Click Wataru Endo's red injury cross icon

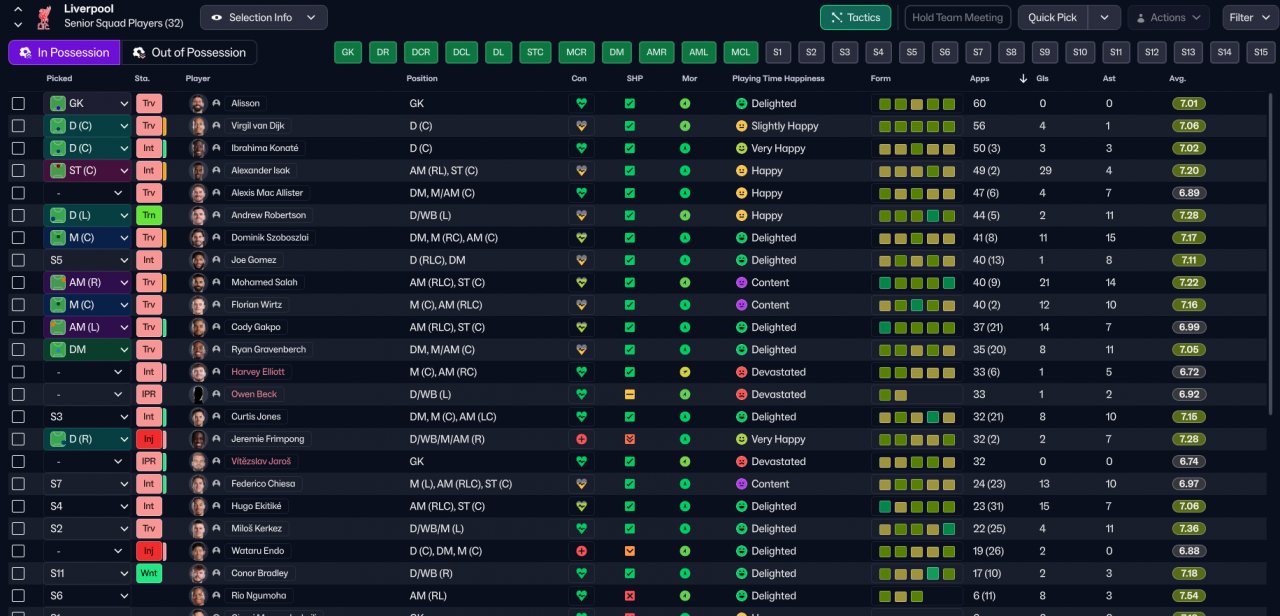point(580,551)
